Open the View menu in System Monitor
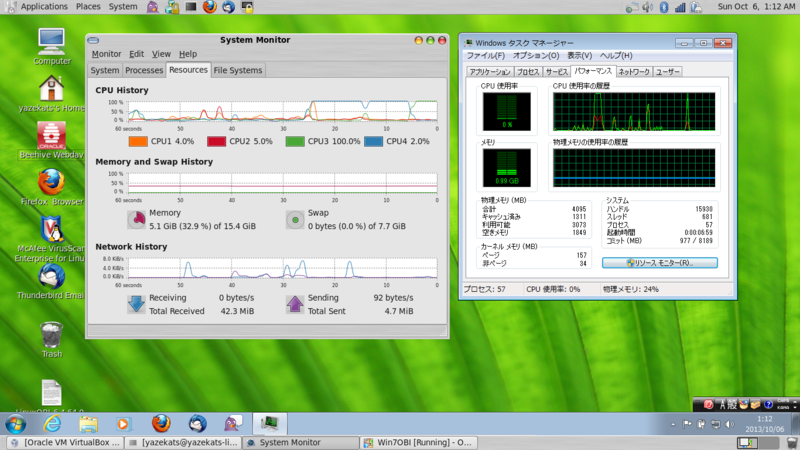800x450 pixels. click(161, 54)
